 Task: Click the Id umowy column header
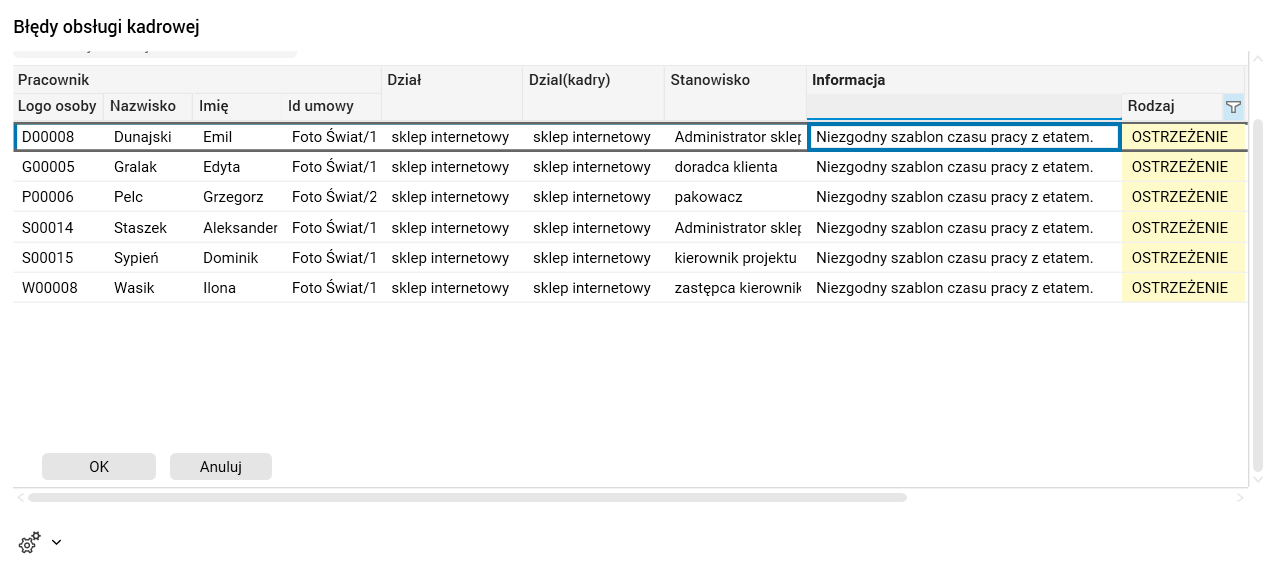pos(321,106)
